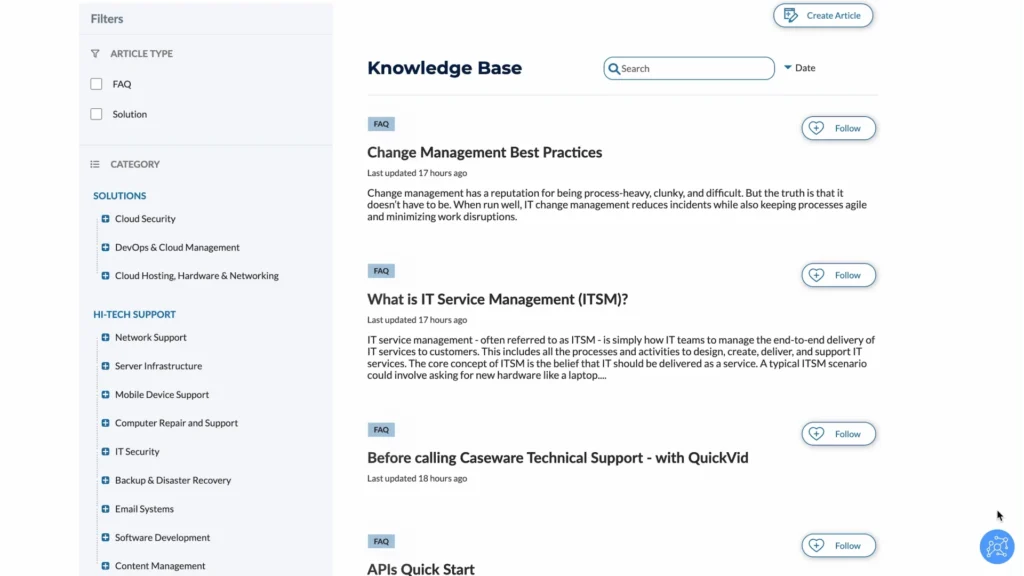Click the heart icon on ITSM article Follow
The height and width of the screenshot is (576, 1024).
point(816,275)
